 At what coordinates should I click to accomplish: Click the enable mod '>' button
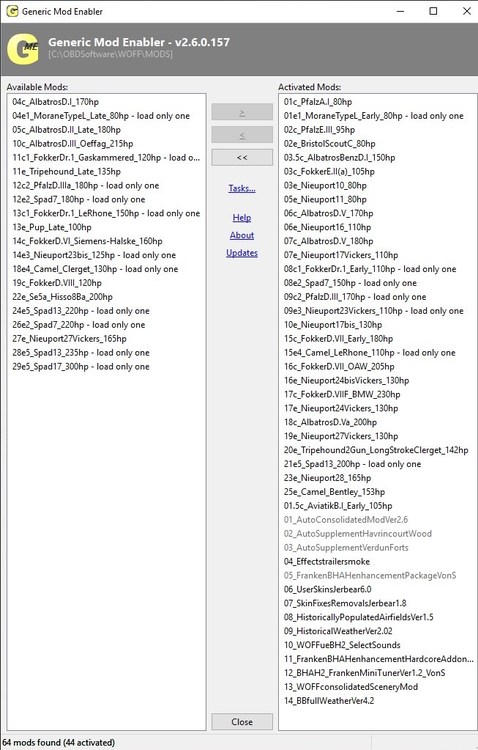coord(242,112)
